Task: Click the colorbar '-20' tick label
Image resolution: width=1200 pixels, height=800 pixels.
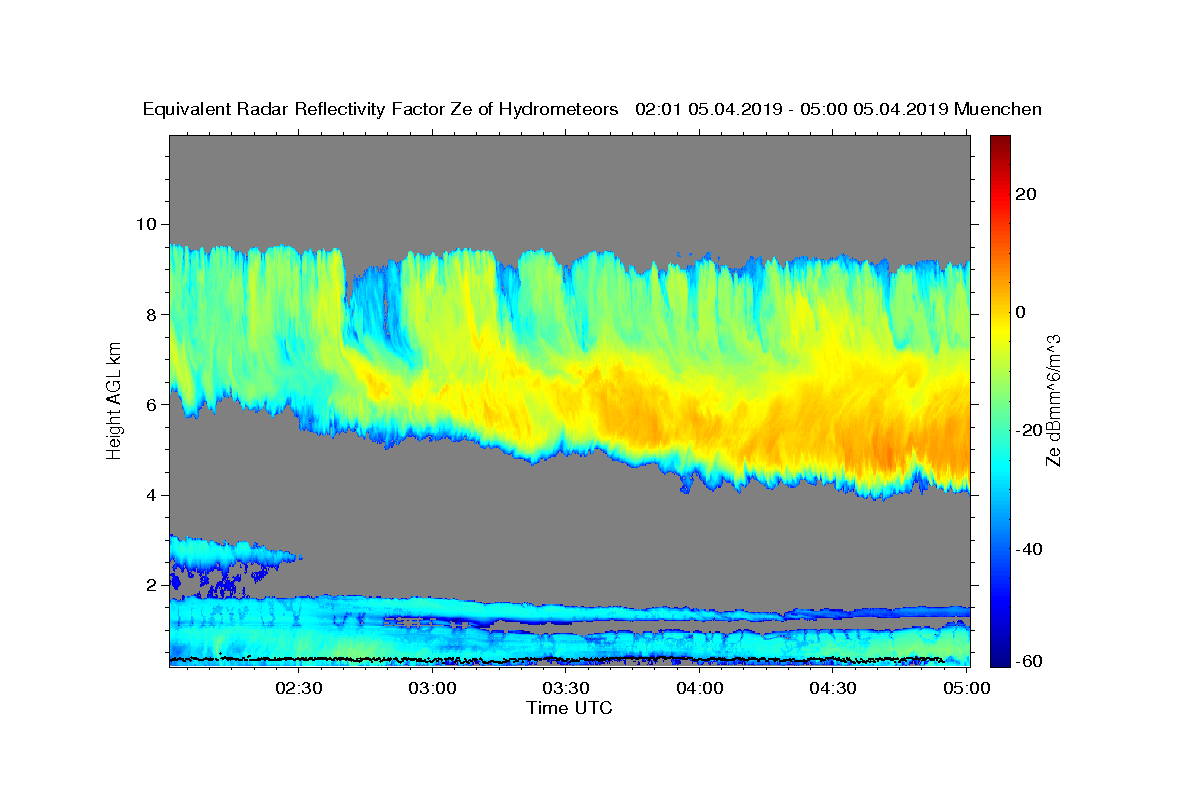Action: tap(1027, 430)
